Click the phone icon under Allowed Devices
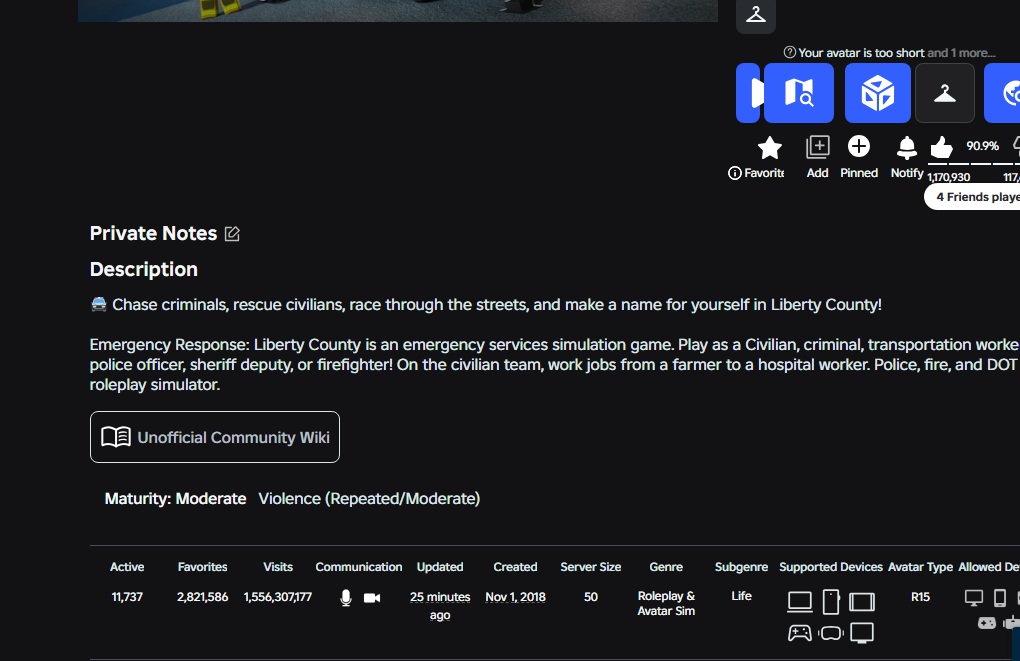This screenshot has height=661, width=1020. pyautogui.click(x=1000, y=597)
